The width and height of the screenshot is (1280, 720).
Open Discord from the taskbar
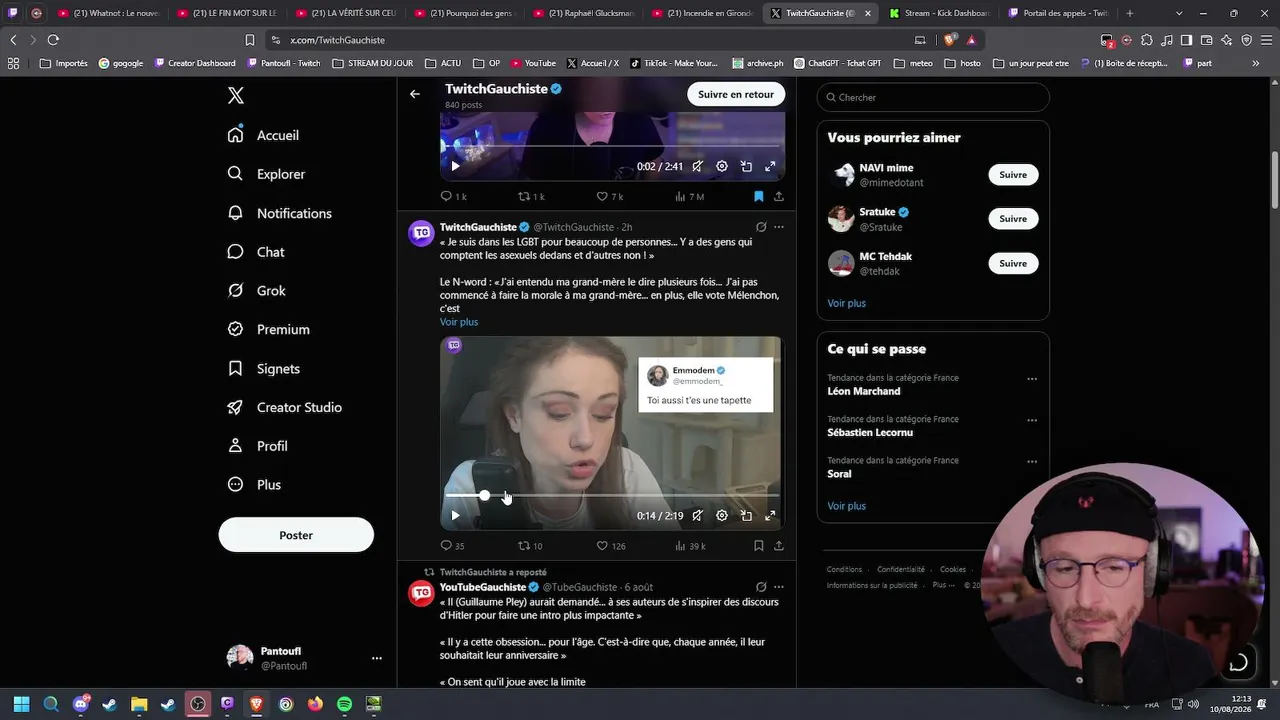(81, 704)
